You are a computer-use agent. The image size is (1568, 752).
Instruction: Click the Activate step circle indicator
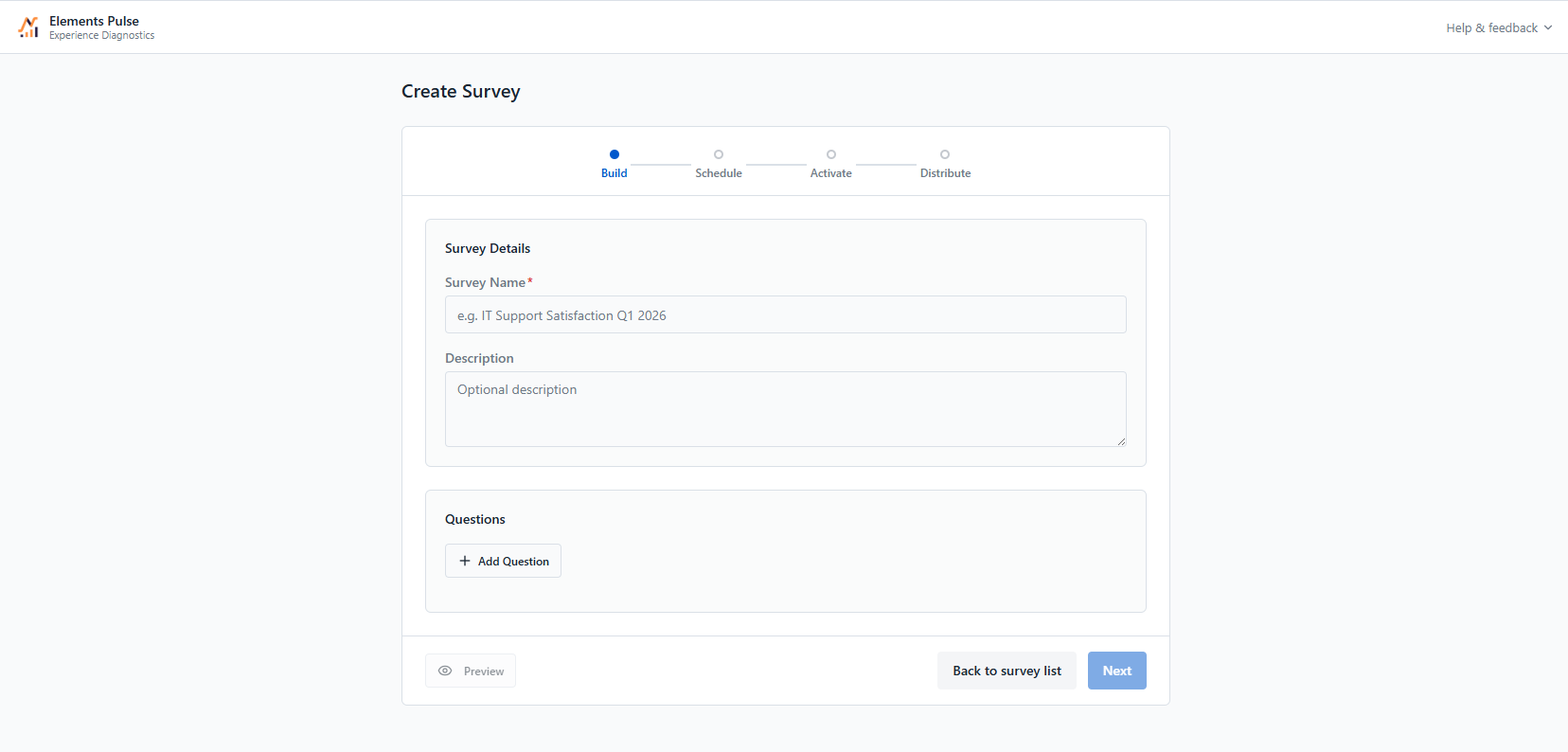click(831, 154)
